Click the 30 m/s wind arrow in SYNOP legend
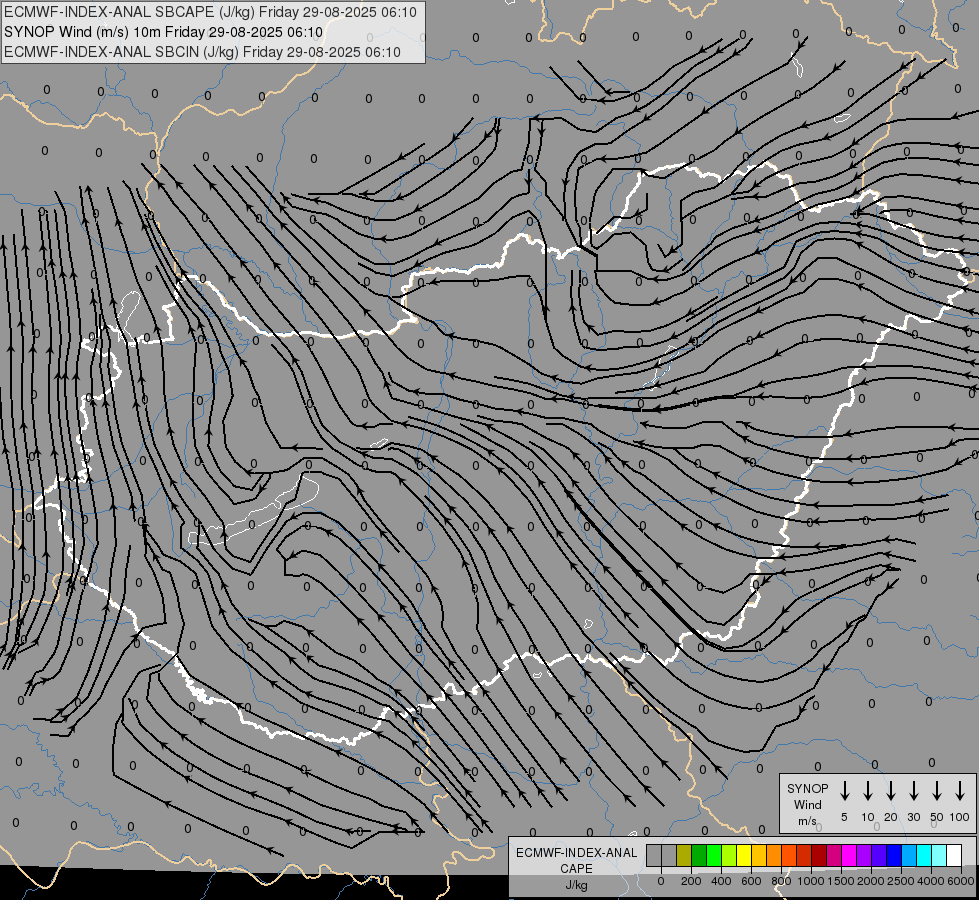 pos(913,790)
